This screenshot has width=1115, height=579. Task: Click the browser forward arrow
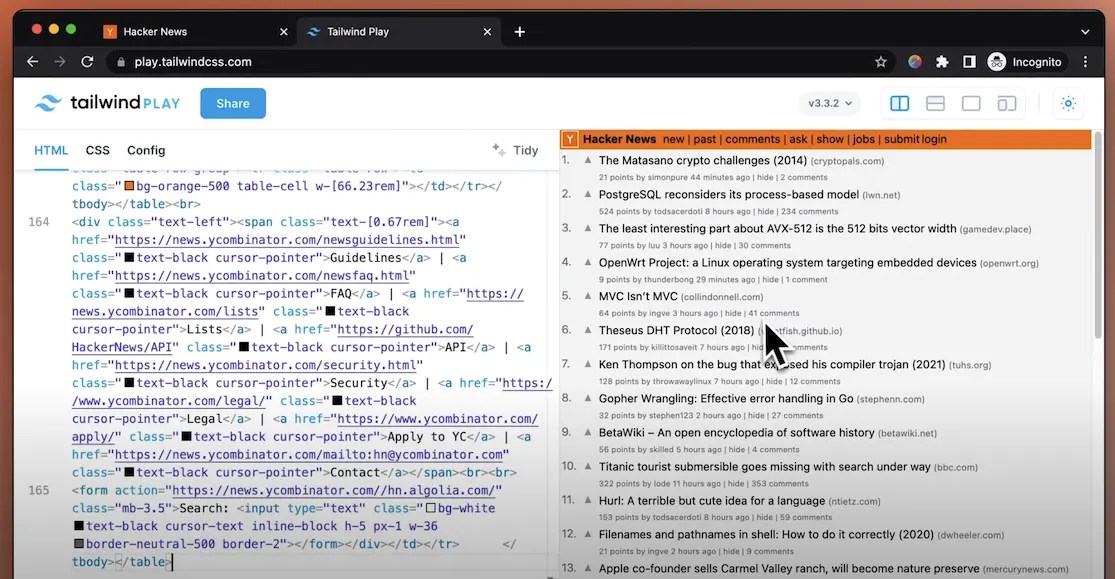click(x=60, y=62)
